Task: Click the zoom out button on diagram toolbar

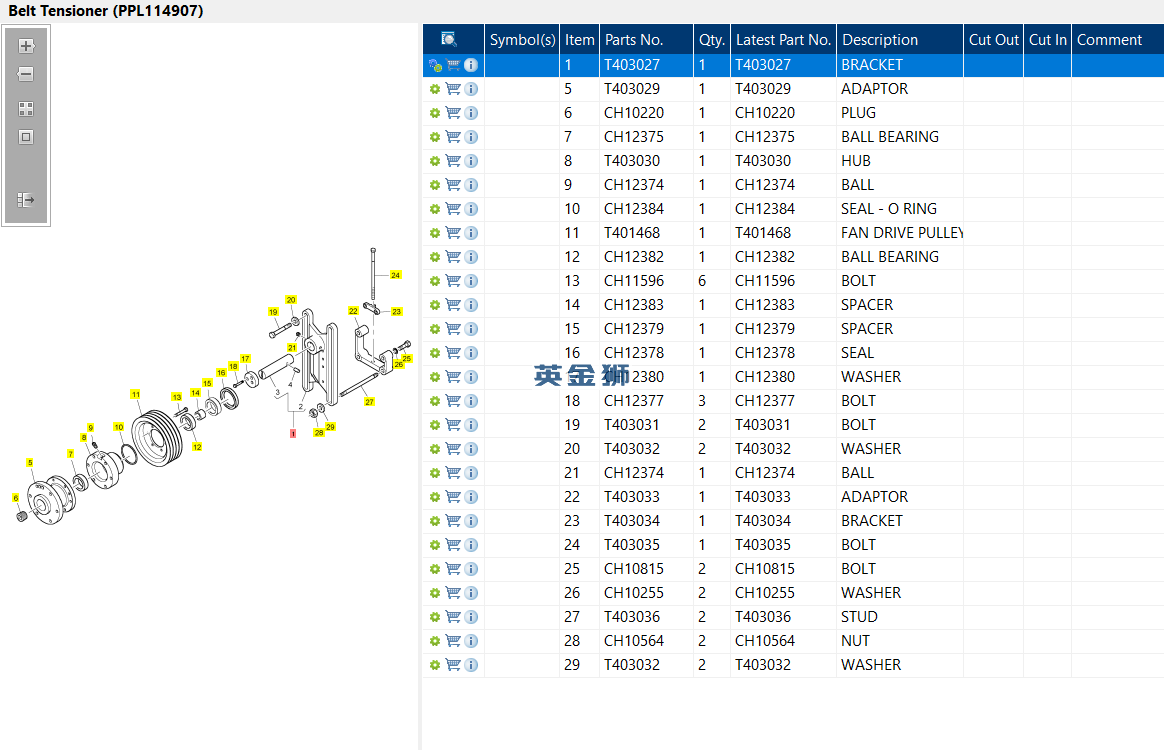Action: coord(26,74)
